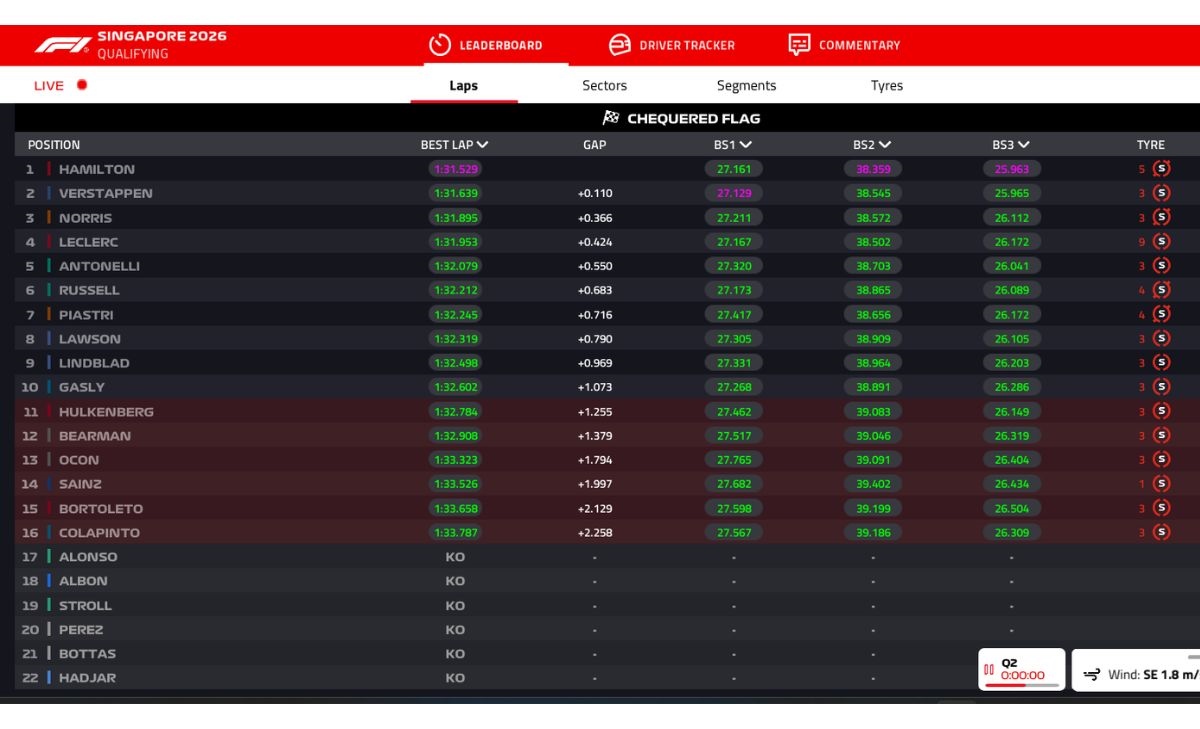Viewport: 1200px width, 729px height.
Task: Click Russell's soft tyre icon
Action: point(1161,290)
